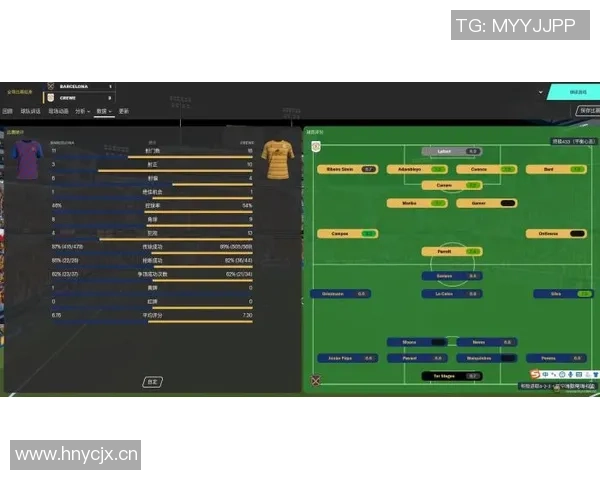Screen dimensions: 600x480
Task: Select goalkeeper Ter Stegen on the pitch
Action: coord(444,376)
